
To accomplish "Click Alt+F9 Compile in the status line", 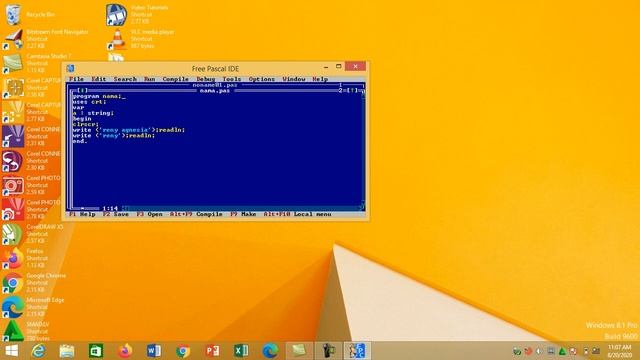I will pos(196,214).
